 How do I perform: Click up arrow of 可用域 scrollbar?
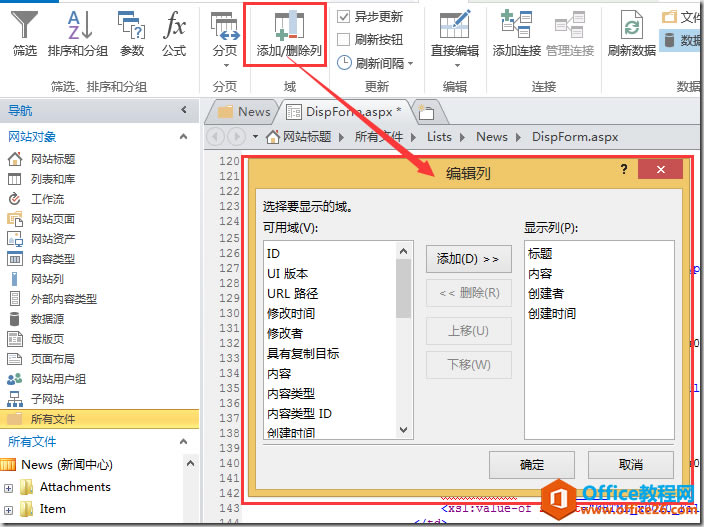[x=403, y=251]
